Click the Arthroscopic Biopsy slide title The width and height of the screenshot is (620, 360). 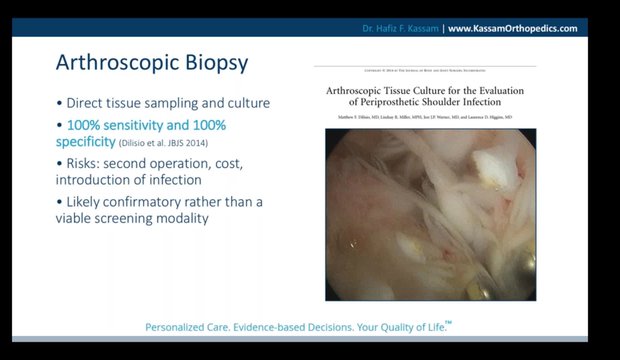152,63
